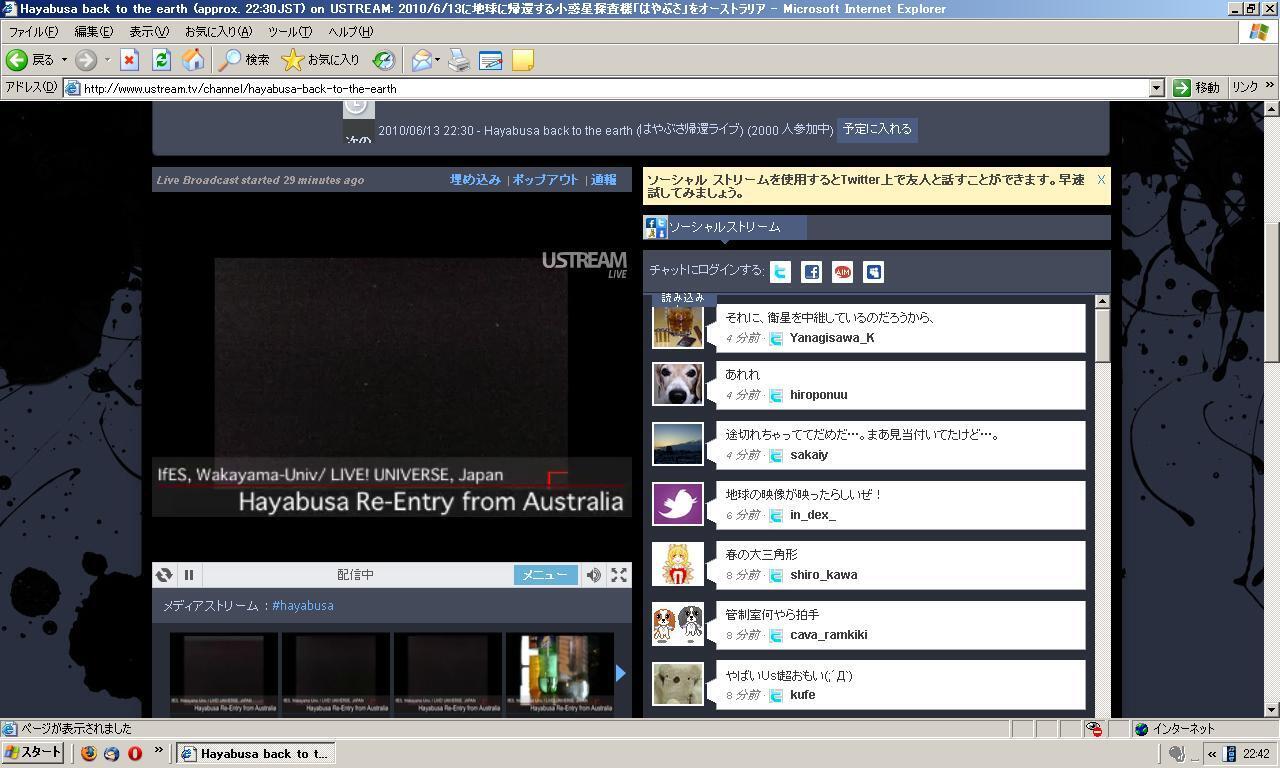Open the ファイル(F) menu

click(x=33, y=32)
